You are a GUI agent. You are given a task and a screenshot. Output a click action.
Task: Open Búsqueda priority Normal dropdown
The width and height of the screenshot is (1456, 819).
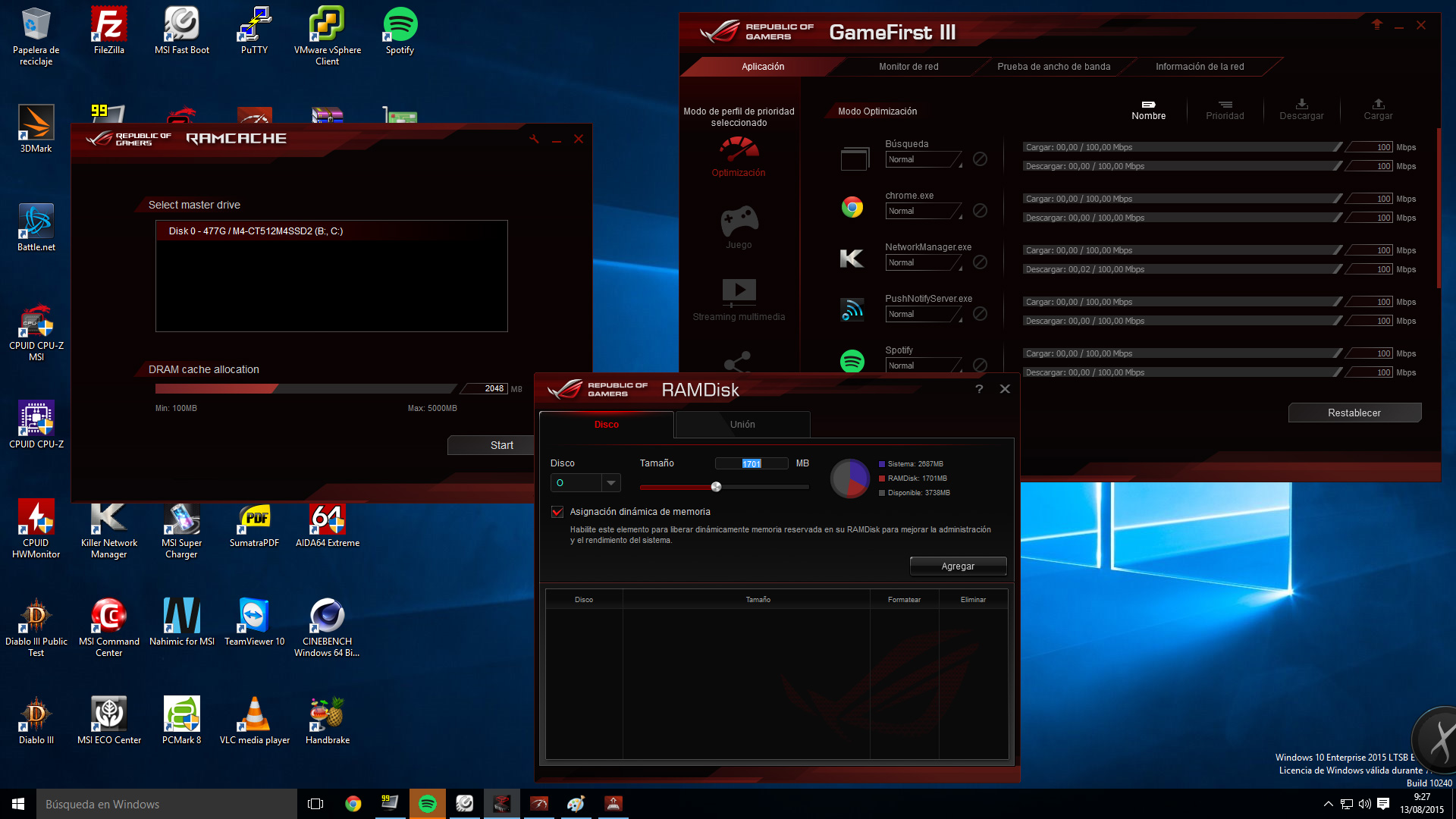[x=923, y=160]
